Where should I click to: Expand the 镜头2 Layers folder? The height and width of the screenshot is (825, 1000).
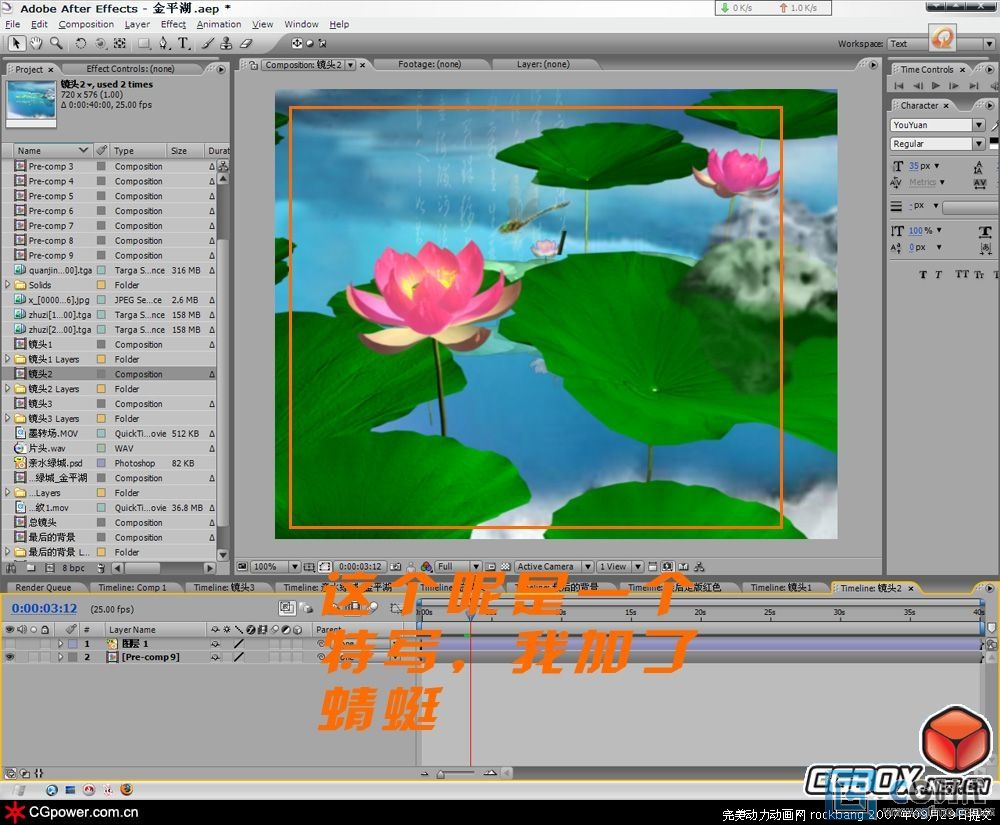coord(8,389)
